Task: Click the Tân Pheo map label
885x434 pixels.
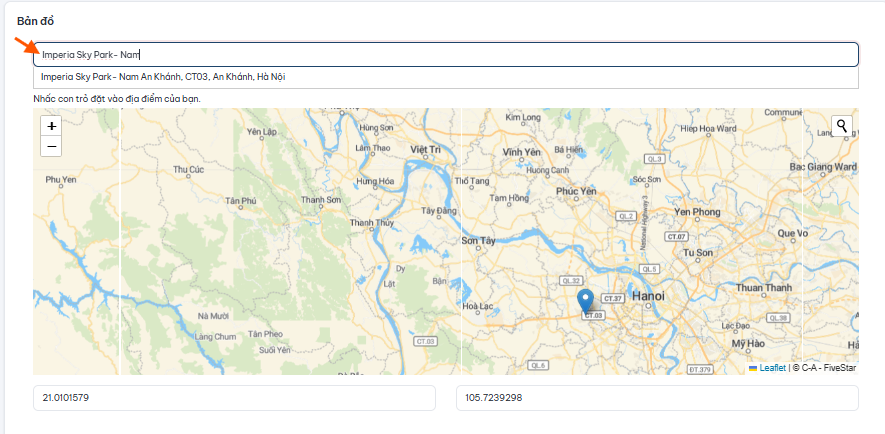Action: point(265,334)
